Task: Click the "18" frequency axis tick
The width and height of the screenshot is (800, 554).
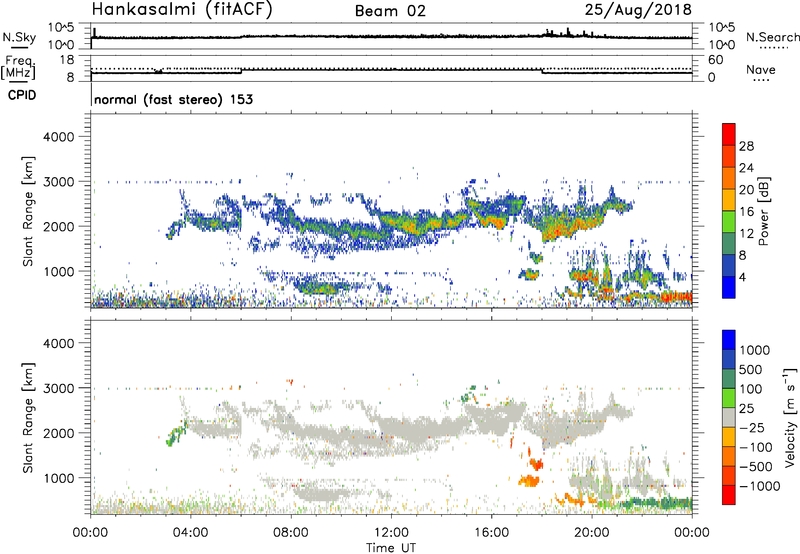Action: (x=66, y=60)
